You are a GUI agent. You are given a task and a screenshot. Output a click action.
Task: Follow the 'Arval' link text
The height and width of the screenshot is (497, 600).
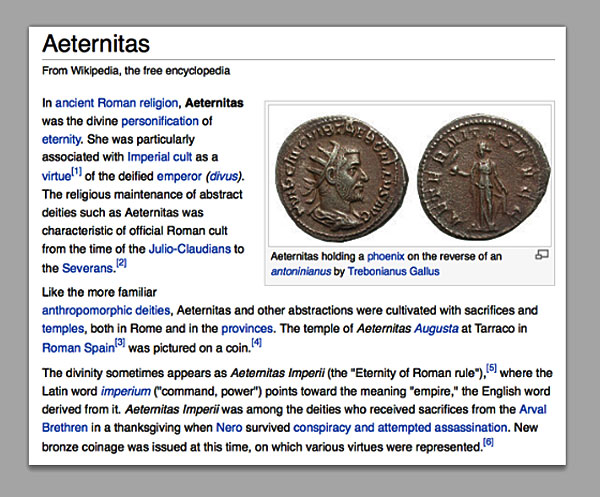[532, 409]
